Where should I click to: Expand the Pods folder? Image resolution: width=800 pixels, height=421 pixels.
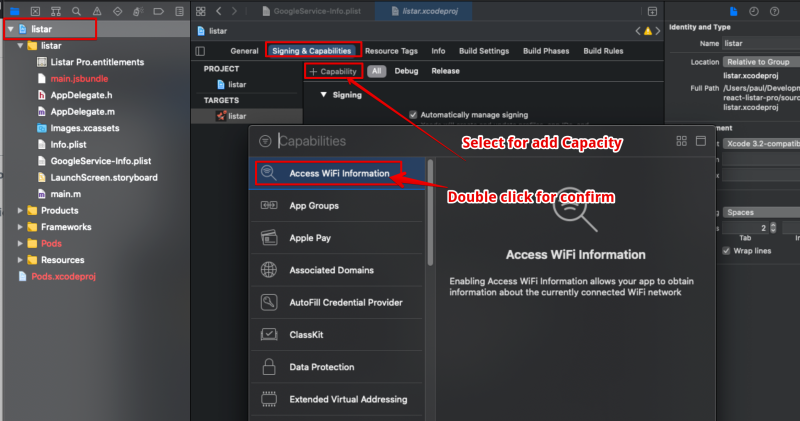tap(20, 243)
